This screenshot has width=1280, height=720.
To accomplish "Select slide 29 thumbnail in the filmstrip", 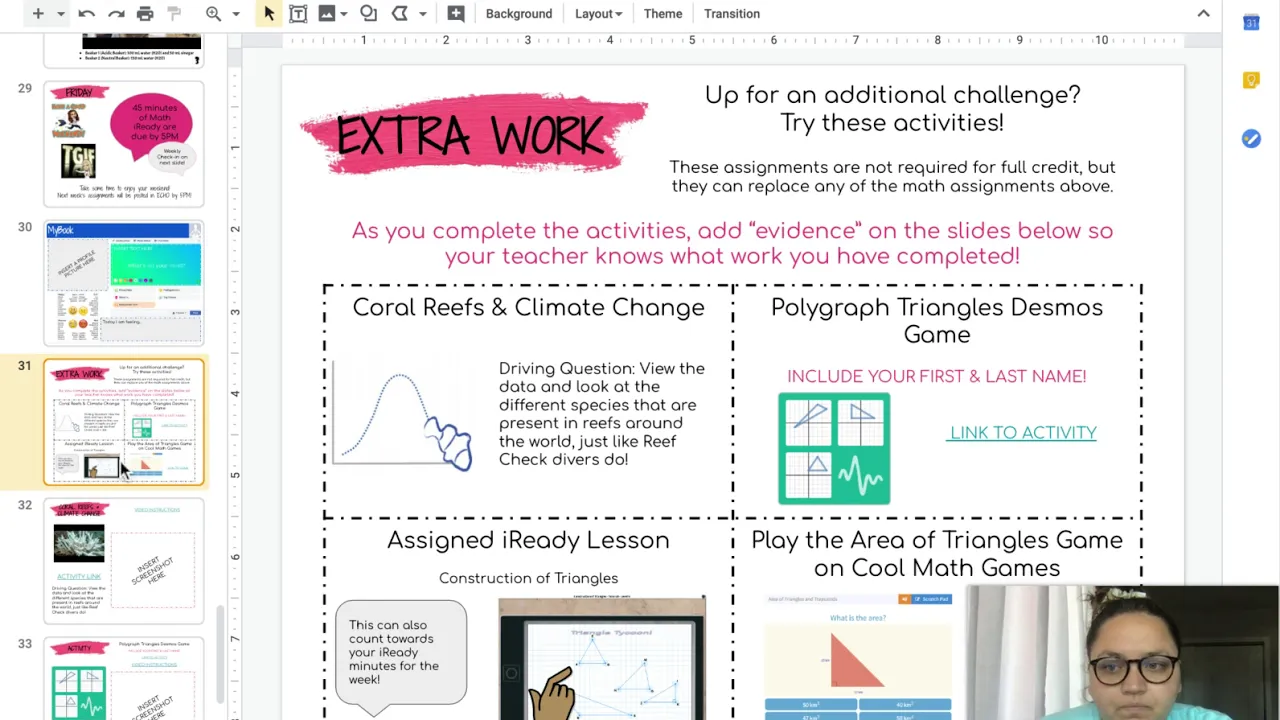I will 124,144.
